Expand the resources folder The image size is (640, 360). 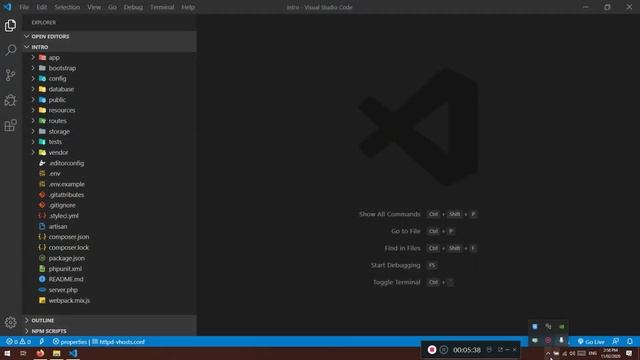[33, 110]
